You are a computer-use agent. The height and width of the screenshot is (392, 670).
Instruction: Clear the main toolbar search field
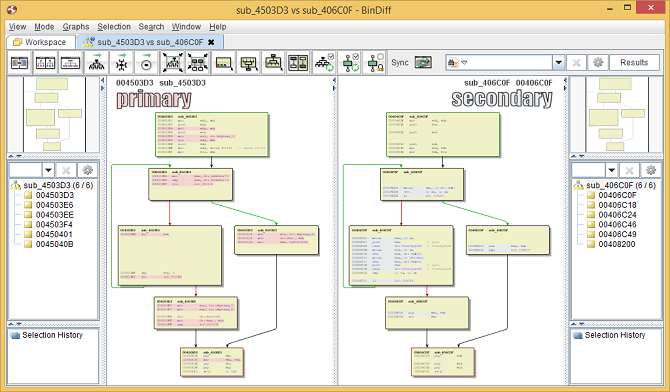[576, 63]
